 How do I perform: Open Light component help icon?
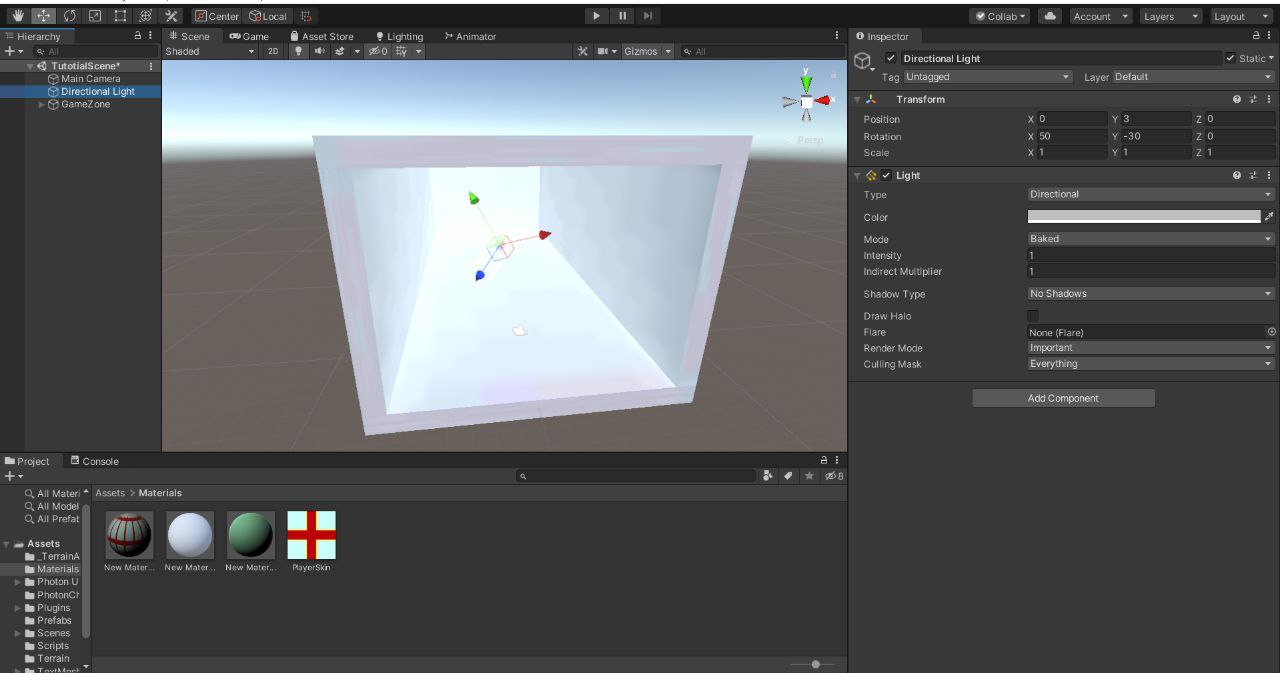(x=1237, y=175)
